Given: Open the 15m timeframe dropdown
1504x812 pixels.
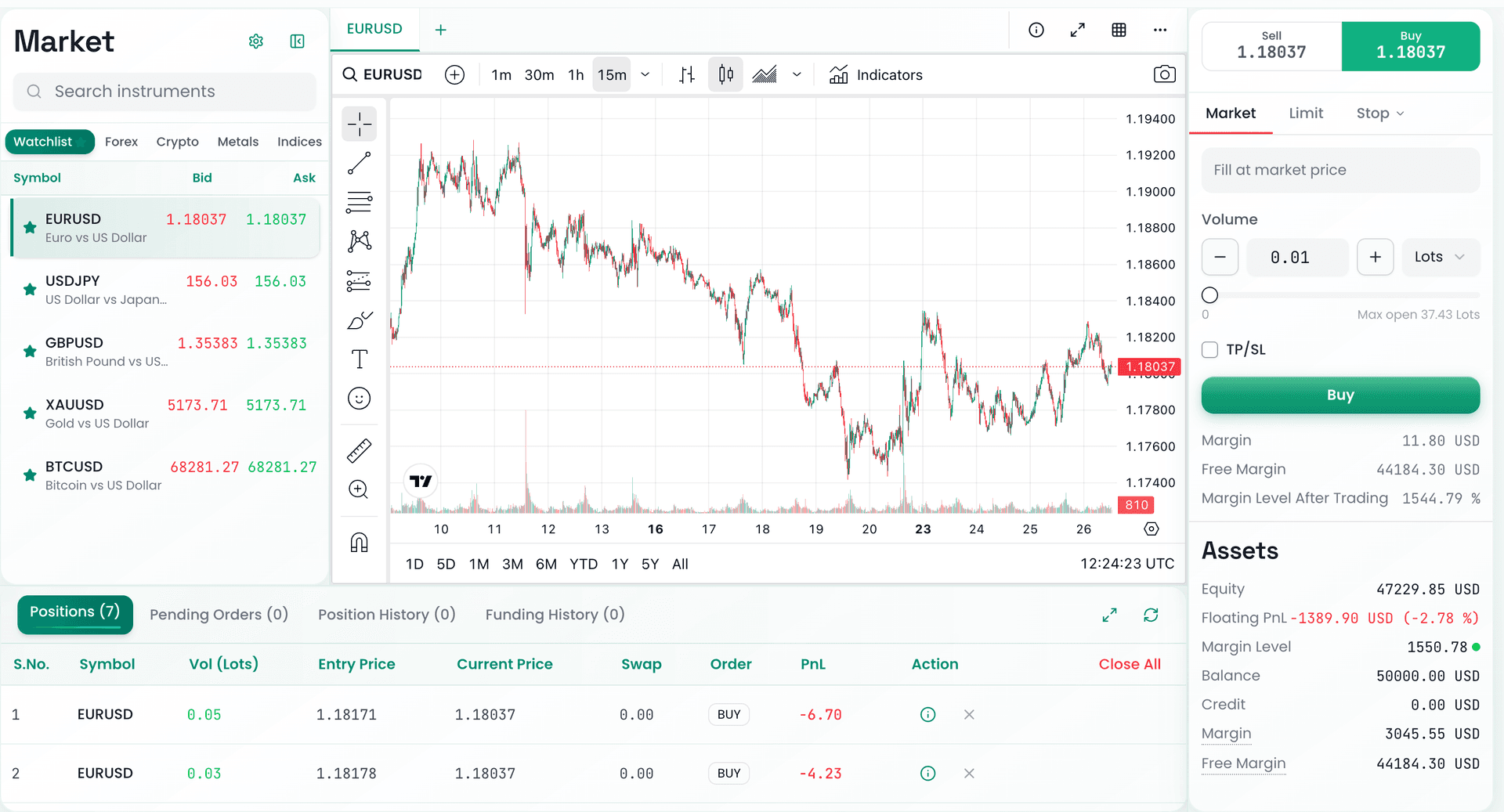Looking at the screenshot, I should coord(645,74).
